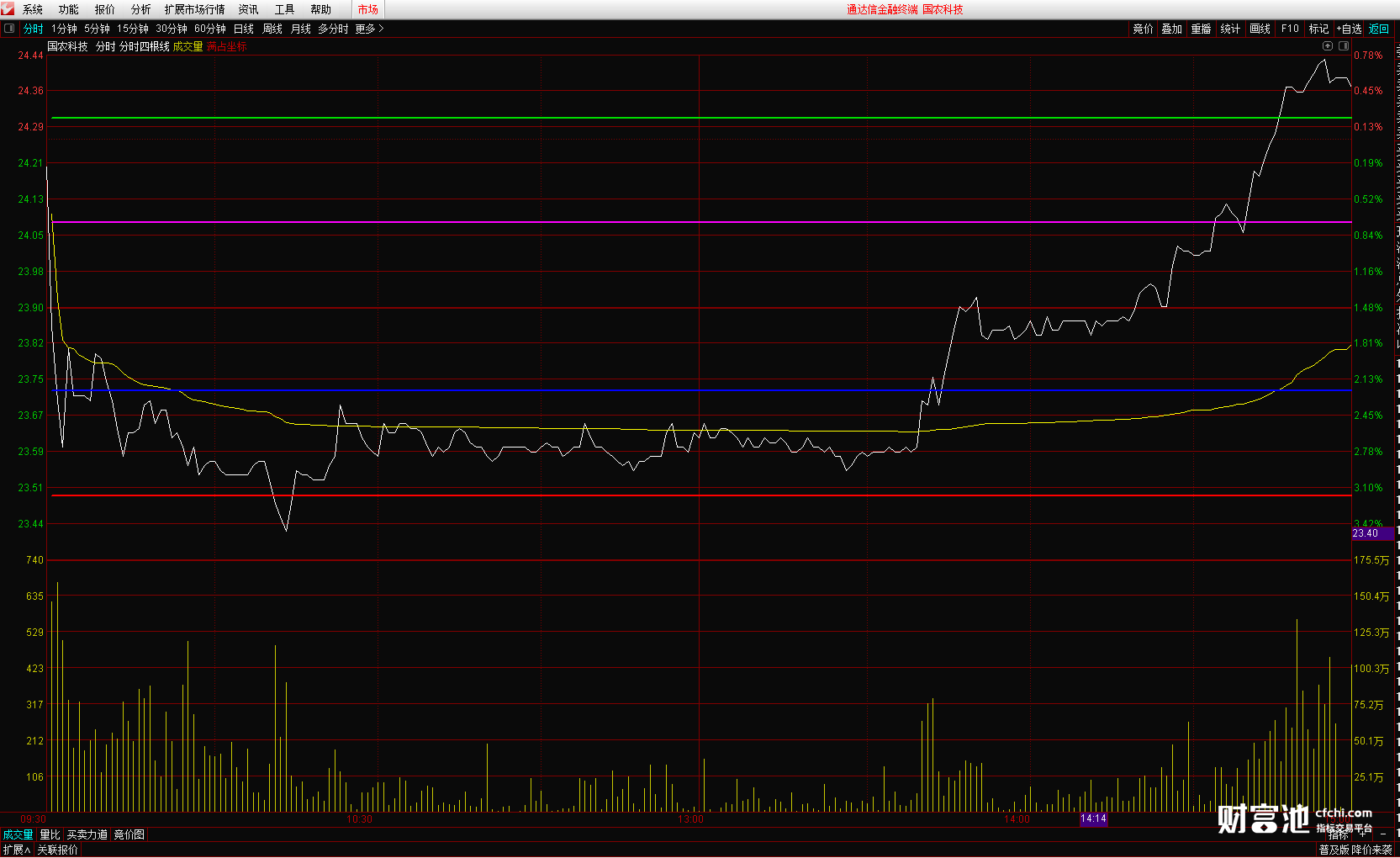
Task: Click the 通达信金融终端 国农科技 window title
Action: click(905, 9)
